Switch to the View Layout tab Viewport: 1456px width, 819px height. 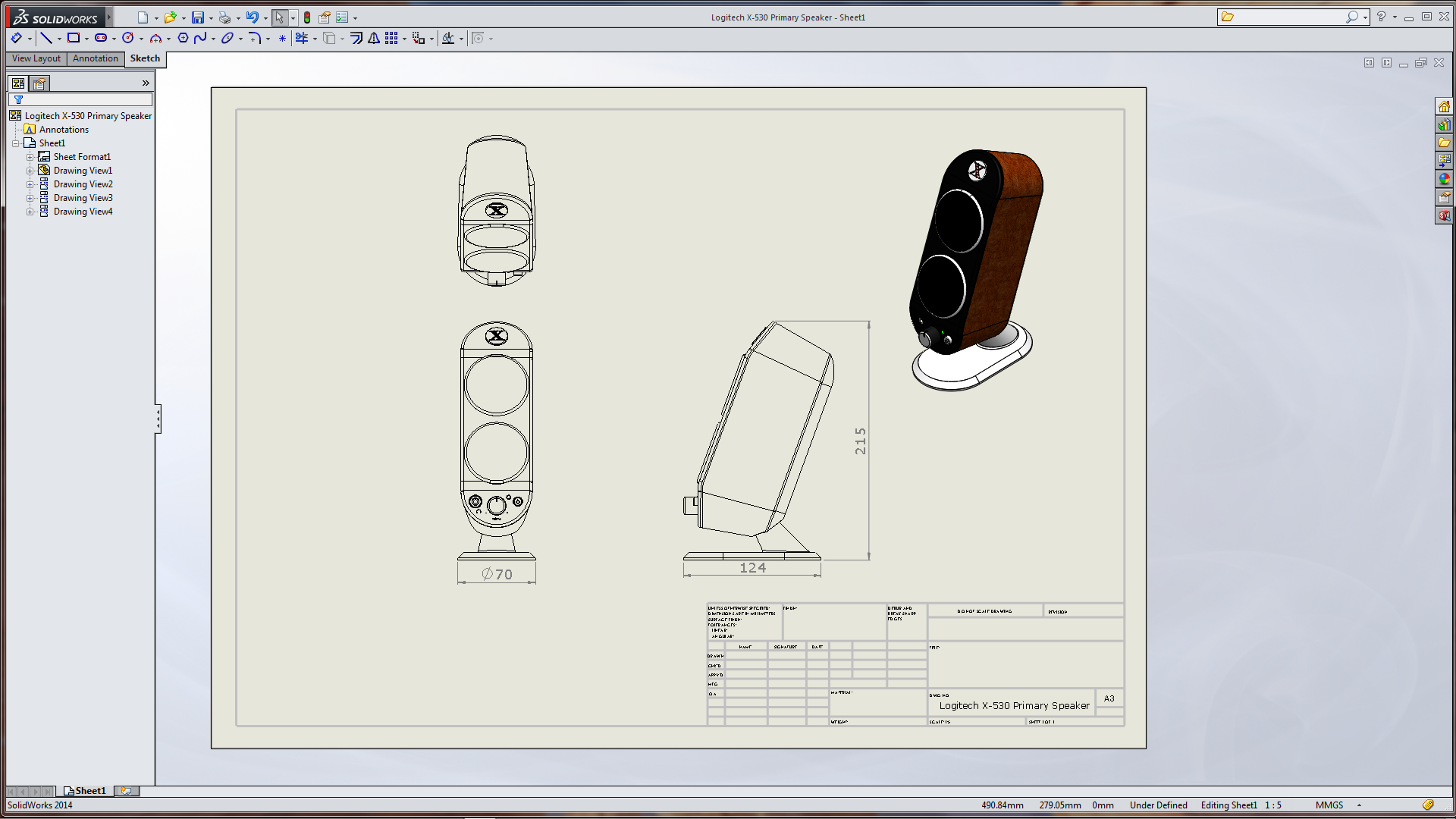pyautogui.click(x=36, y=58)
